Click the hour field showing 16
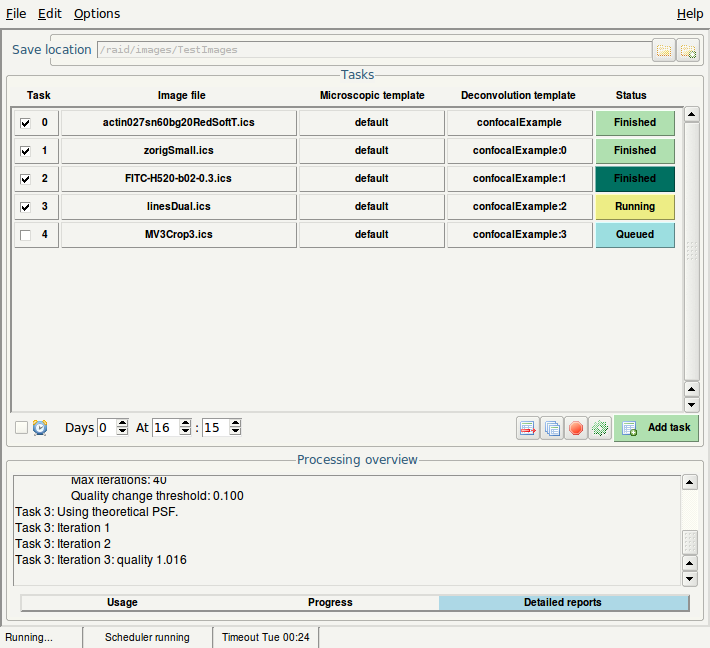Screen dimensions: 710x648 (x=166, y=427)
